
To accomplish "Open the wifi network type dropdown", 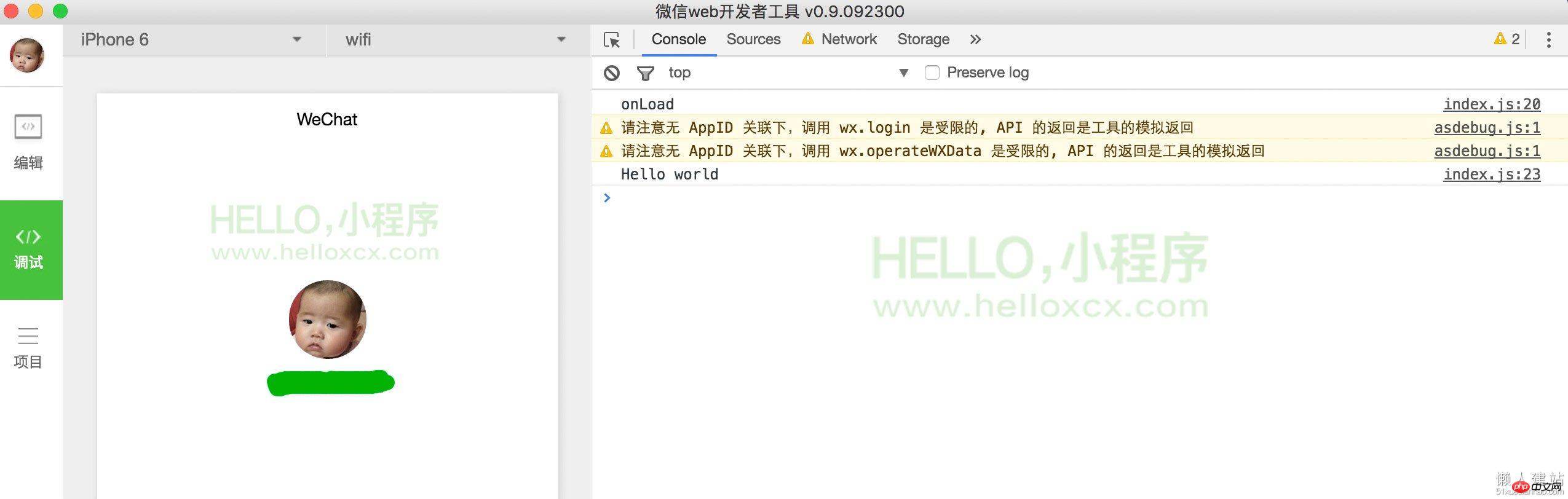I will 458,40.
